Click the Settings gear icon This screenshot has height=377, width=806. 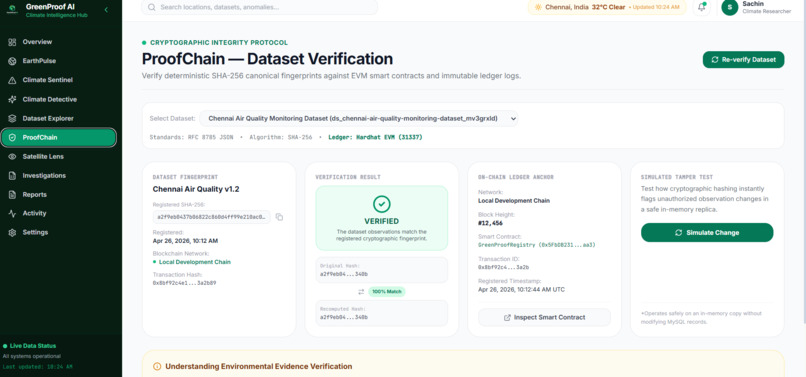point(12,232)
